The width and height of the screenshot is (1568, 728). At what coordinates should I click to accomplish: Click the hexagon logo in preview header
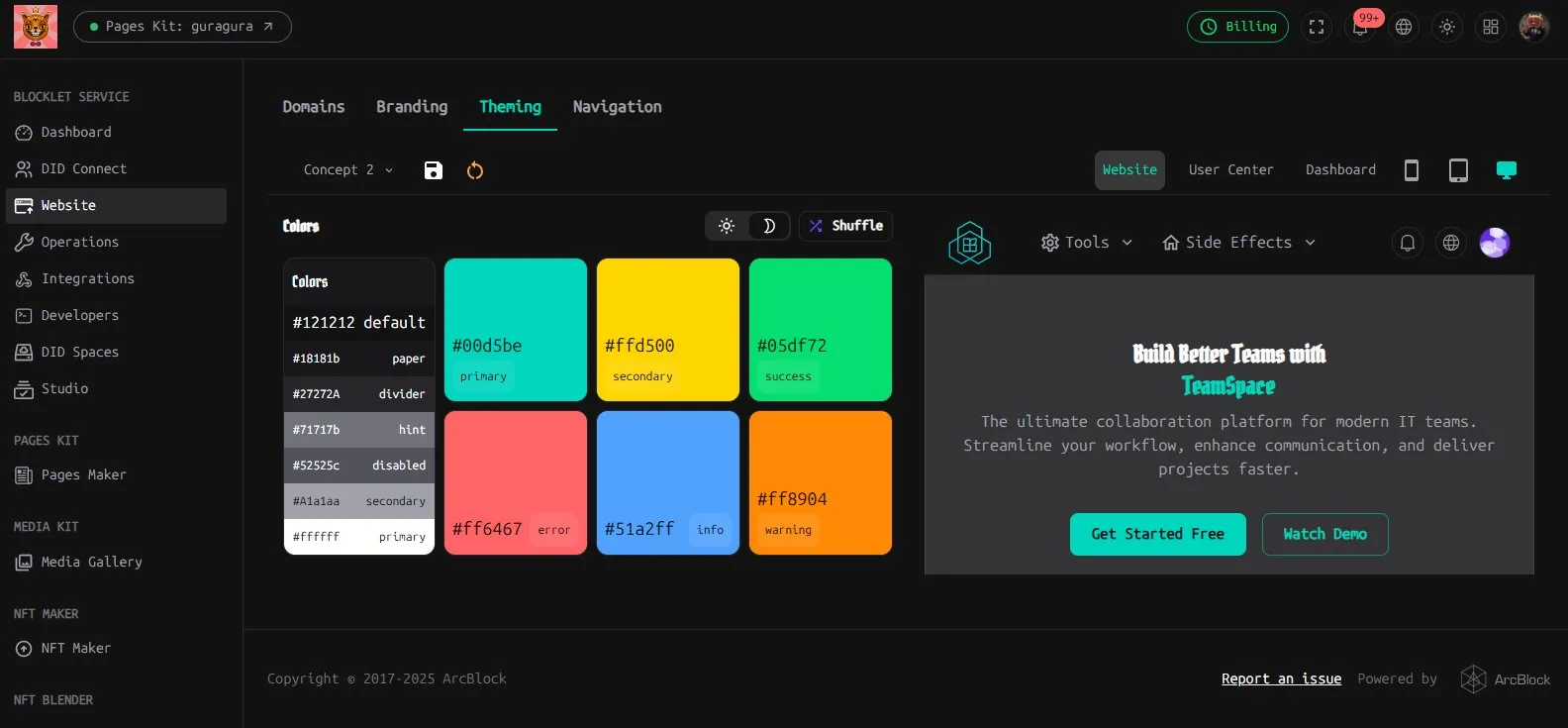(x=970, y=243)
